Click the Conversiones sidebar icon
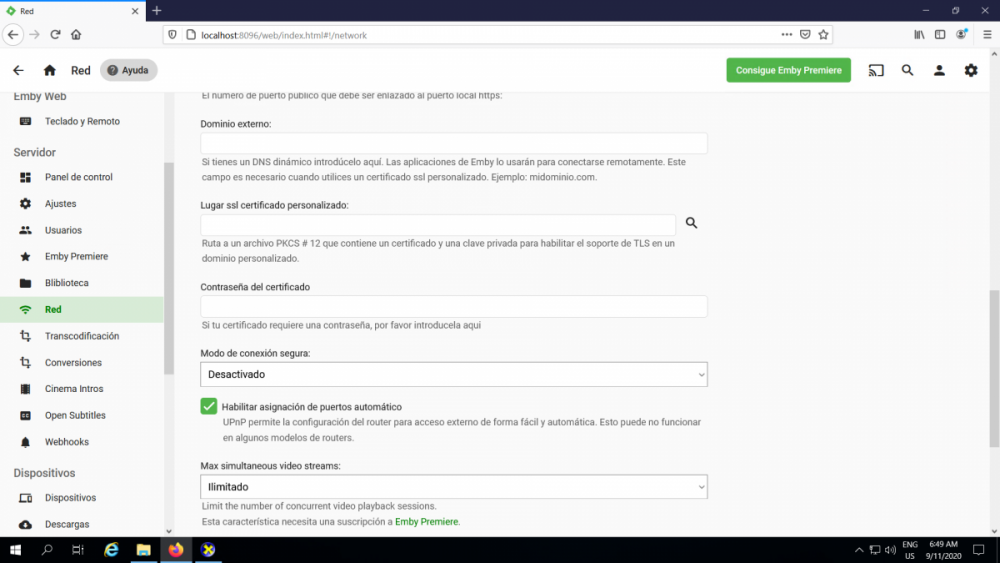 point(26,362)
